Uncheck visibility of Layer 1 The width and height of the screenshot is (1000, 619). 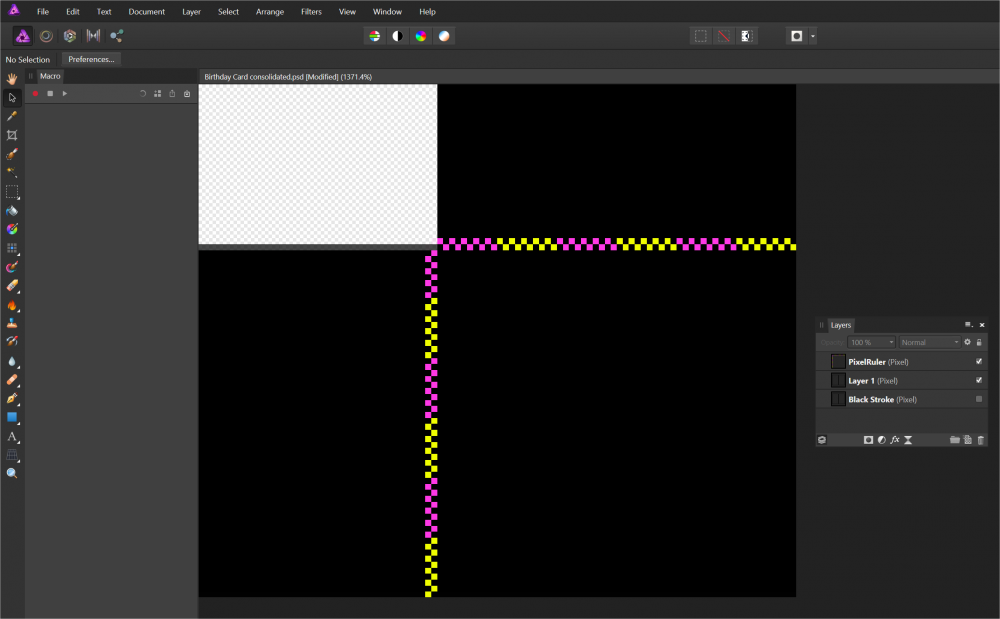tap(978, 380)
